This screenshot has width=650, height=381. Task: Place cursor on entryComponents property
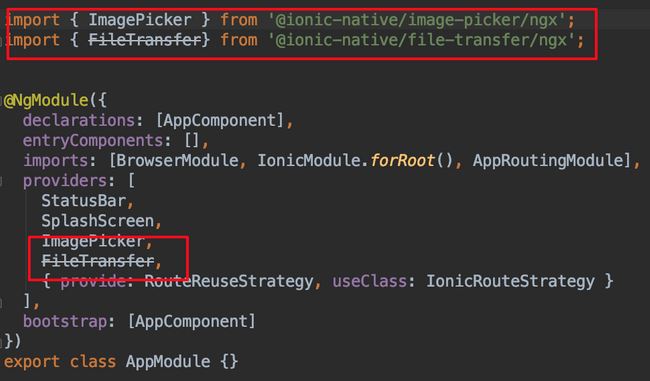point(93,141)
